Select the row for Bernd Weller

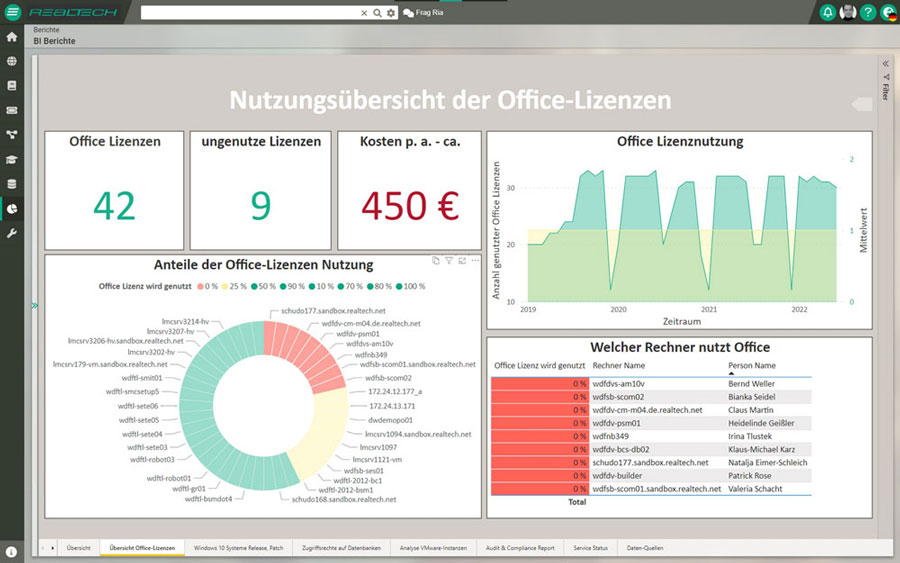coord(651,384)
